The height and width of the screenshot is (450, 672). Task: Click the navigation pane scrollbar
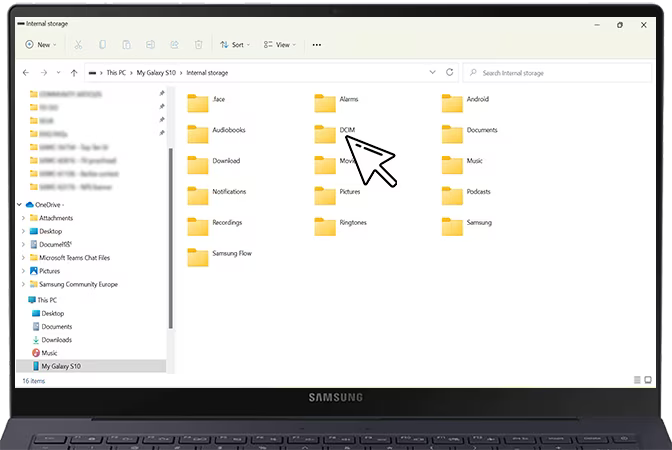click(x=171, y=238)
